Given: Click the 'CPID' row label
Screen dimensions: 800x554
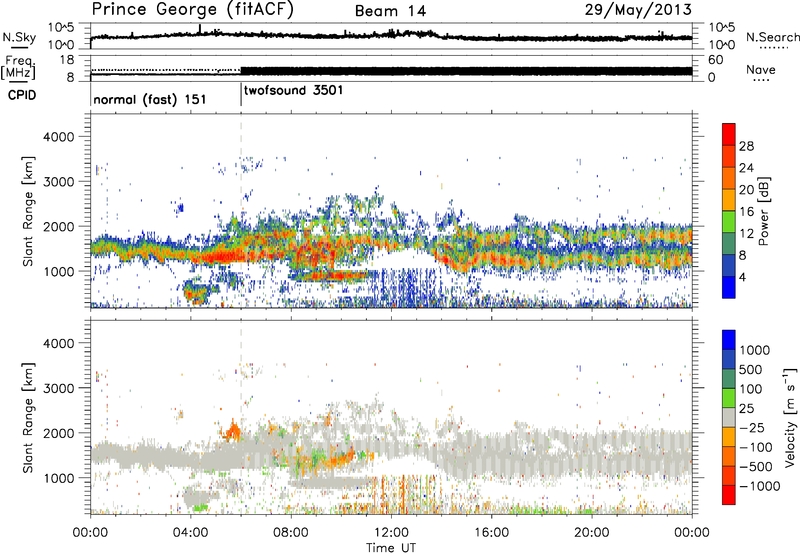Looking at the screenshot, I should 22,95.
